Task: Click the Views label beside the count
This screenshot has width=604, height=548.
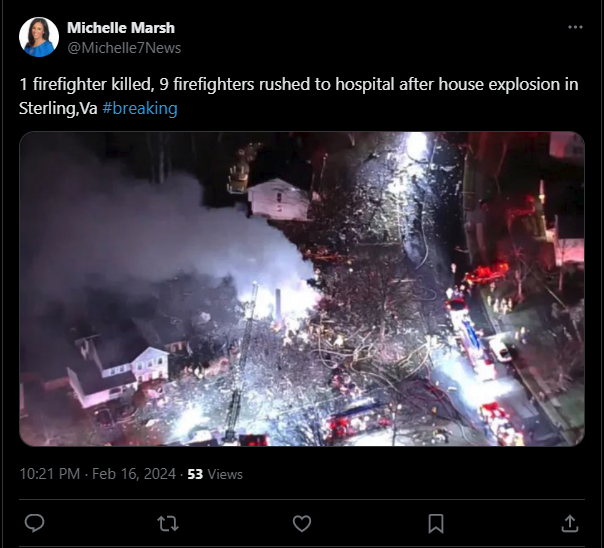Action: click(225, 474)
